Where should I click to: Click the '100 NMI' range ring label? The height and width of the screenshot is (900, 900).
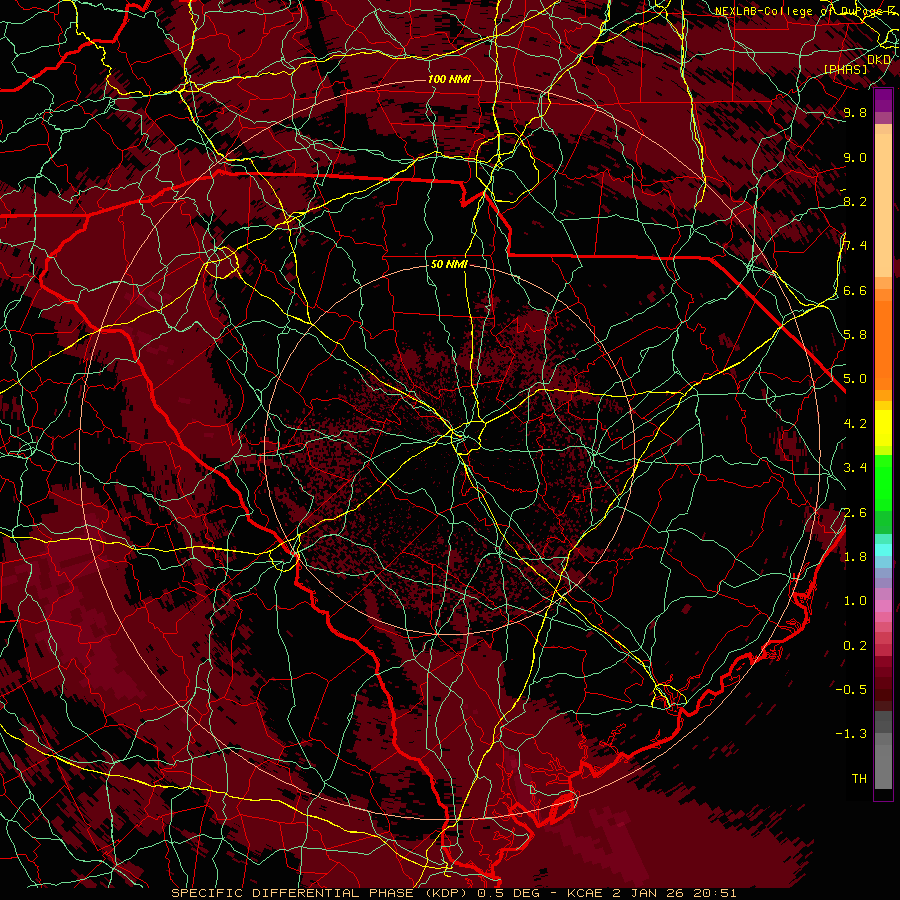point(449,79)
